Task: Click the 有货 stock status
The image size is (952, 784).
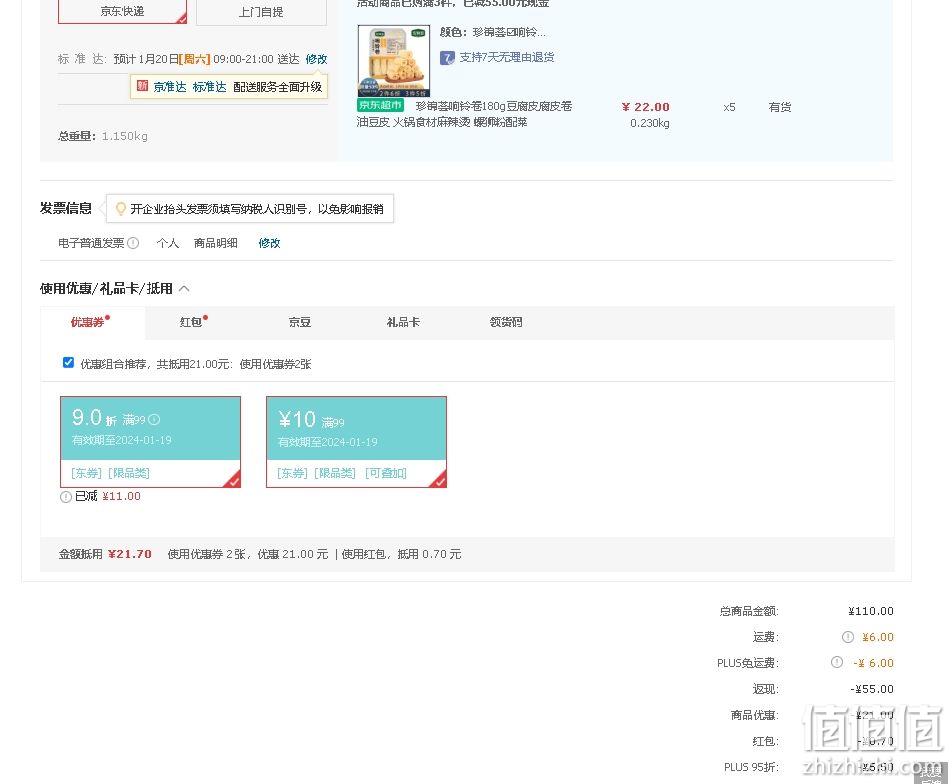Action: (x=780, y=107)
